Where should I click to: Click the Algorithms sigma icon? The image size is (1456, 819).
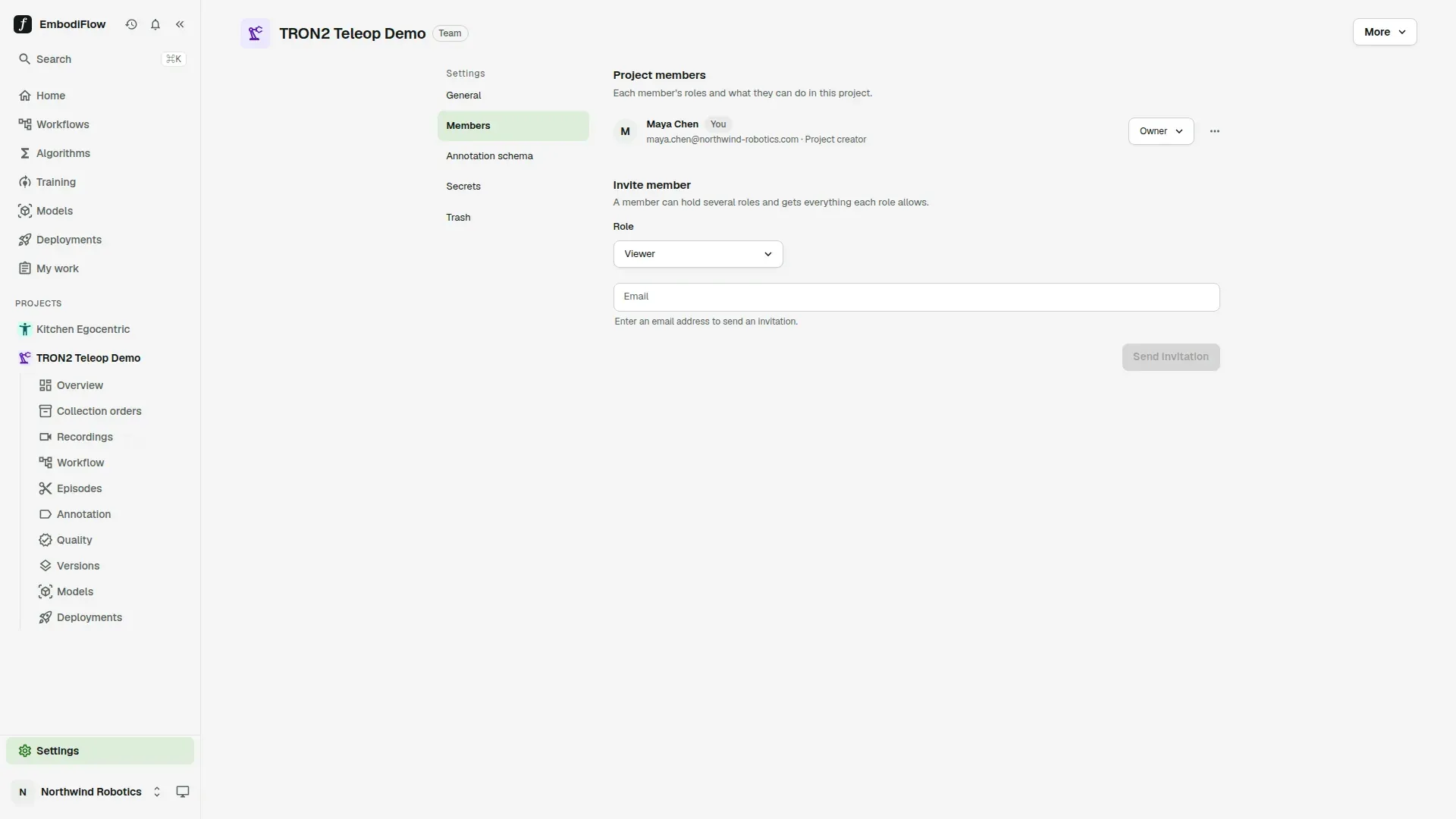(25, 153)
